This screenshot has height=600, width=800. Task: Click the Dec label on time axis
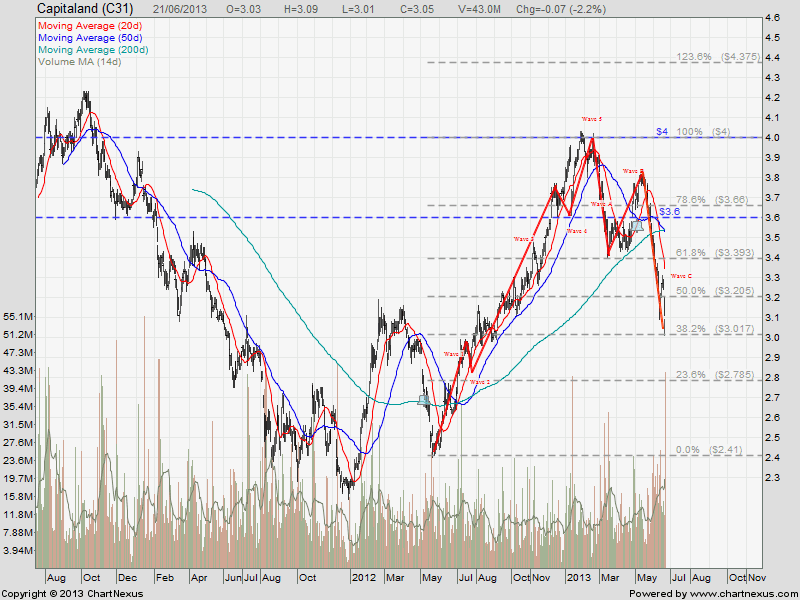[x=127, y=578]
